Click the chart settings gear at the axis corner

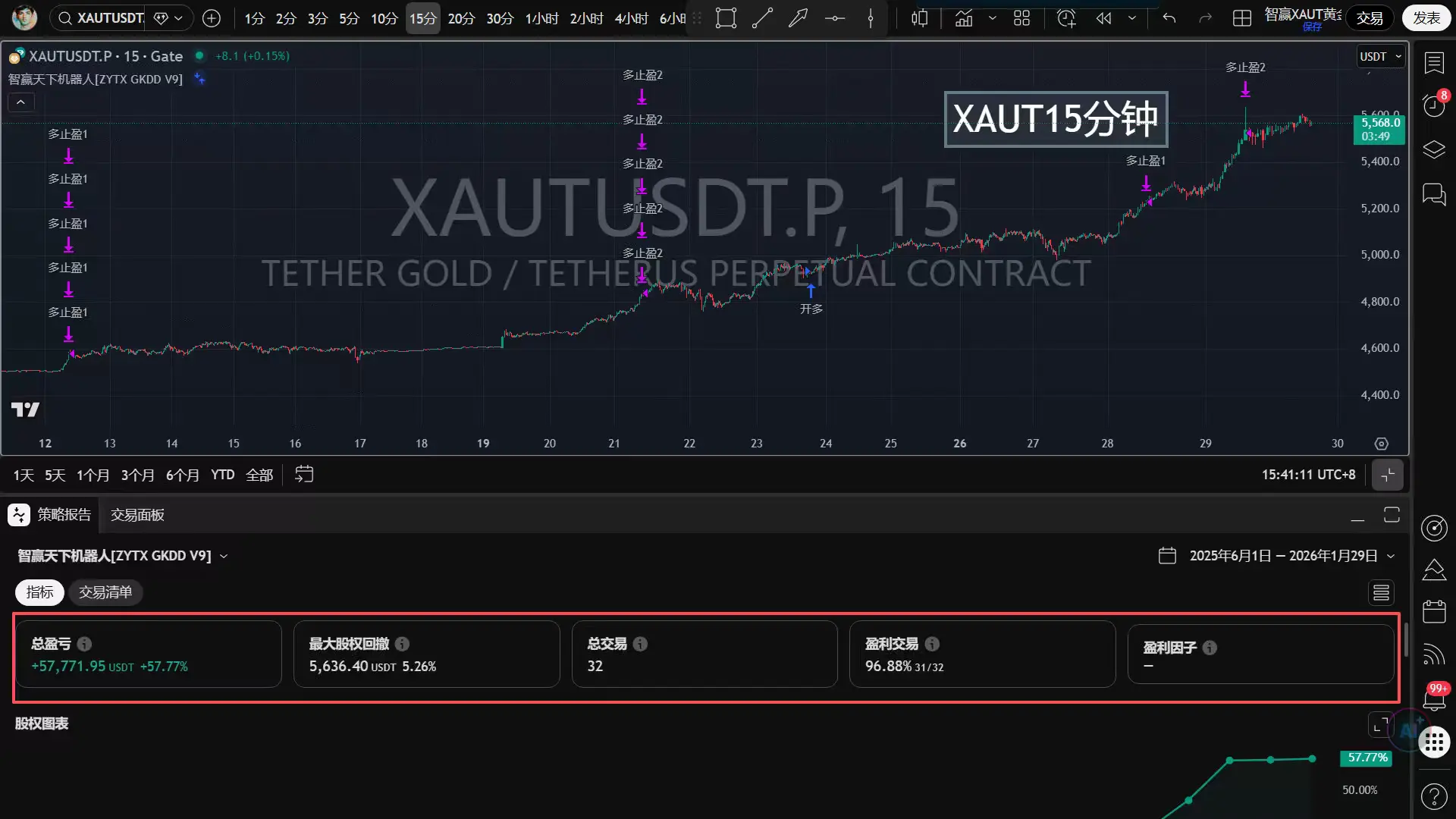[1382, 444]
